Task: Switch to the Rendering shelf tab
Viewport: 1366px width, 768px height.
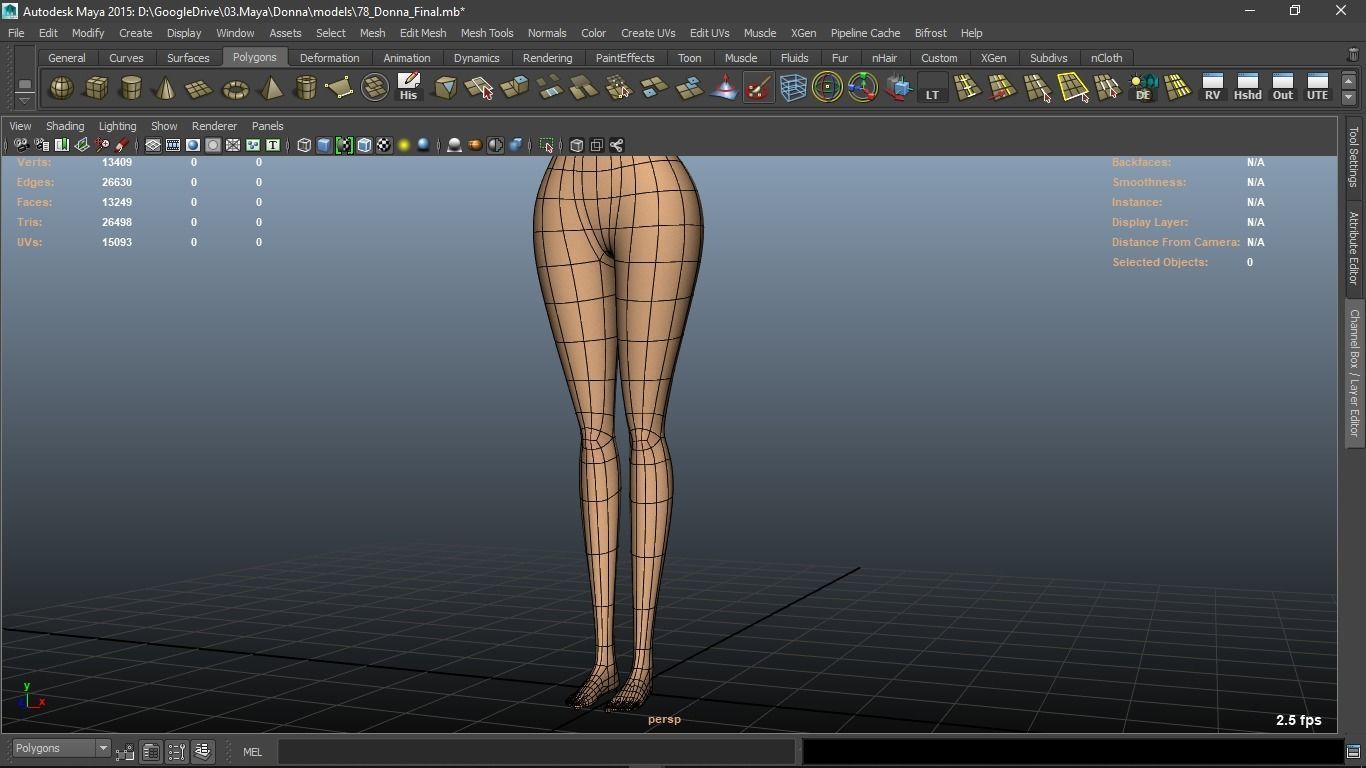Action: [547, 58]
